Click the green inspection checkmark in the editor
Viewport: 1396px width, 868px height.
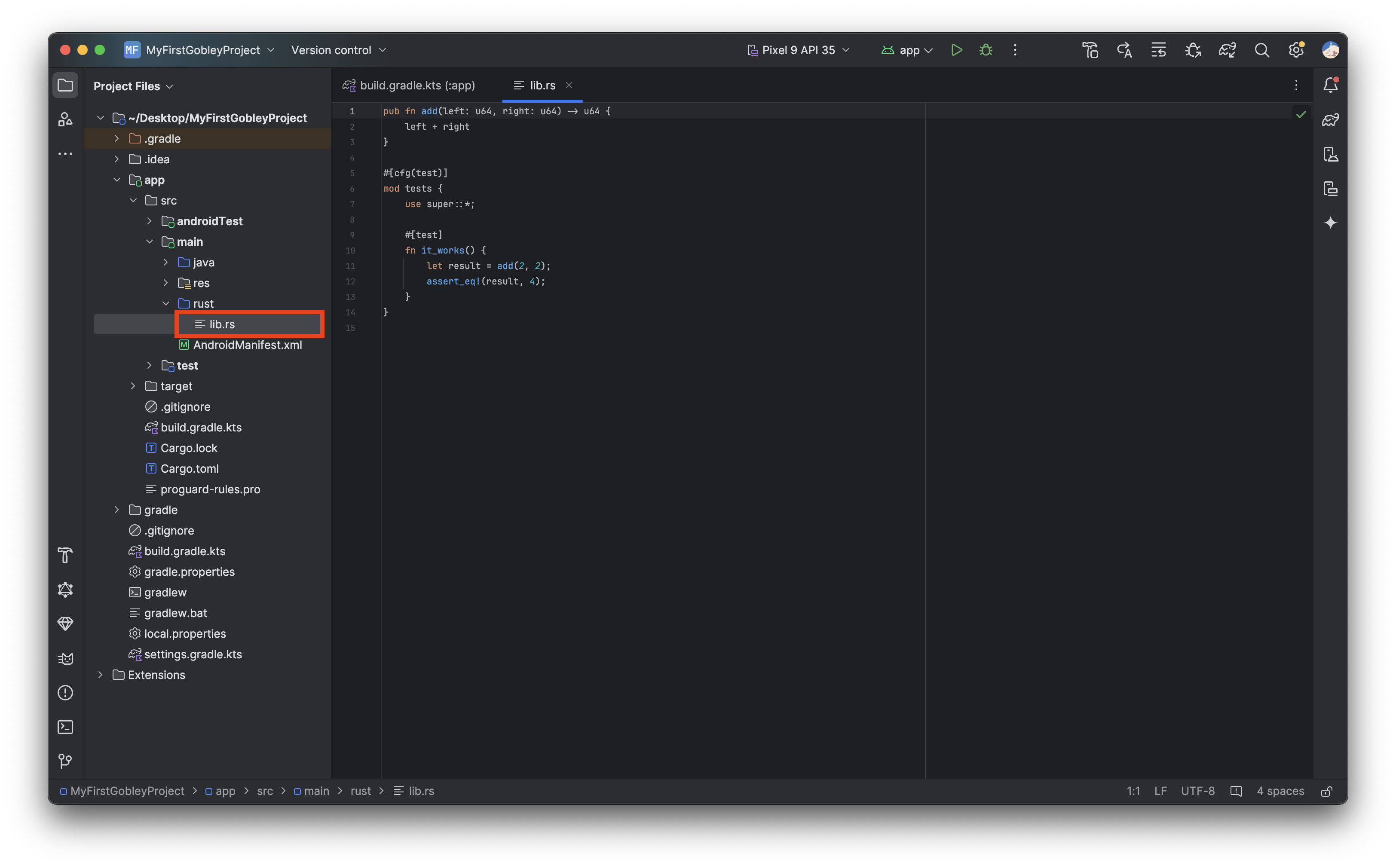(1301, 114)
